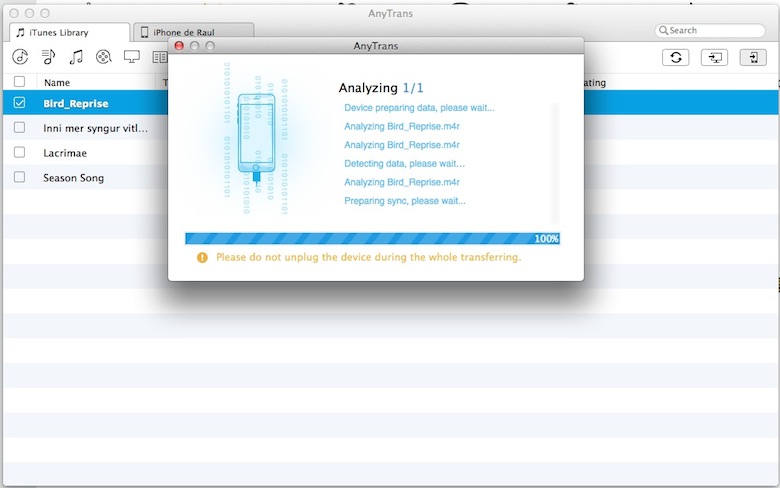Open the ringtones category icon
The width and height of the screenshot is (780, 488).
pyautogui.click(x=20, y=57)
